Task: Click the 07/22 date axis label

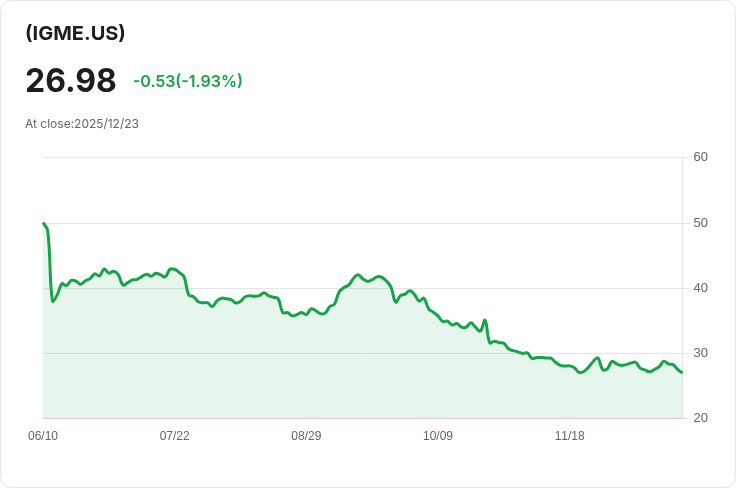Action: coord(174,436)
